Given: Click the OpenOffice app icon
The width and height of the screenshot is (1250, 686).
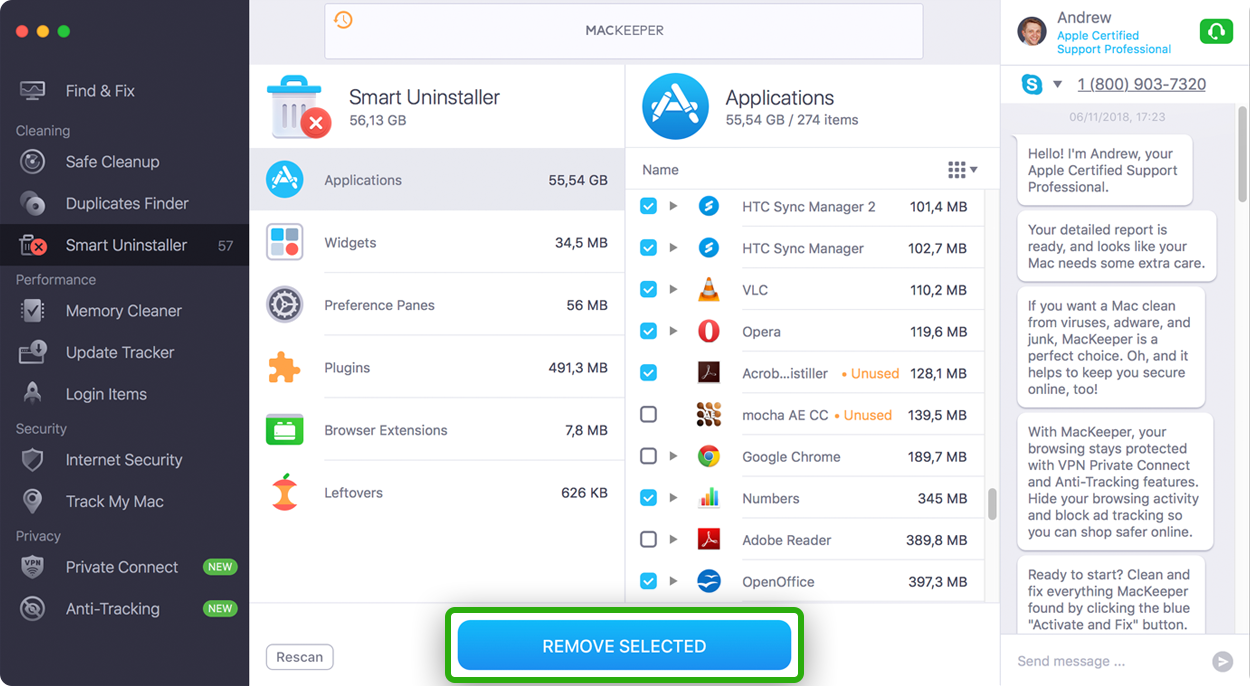Looking at the screenshot, I should tap(709, 581).
